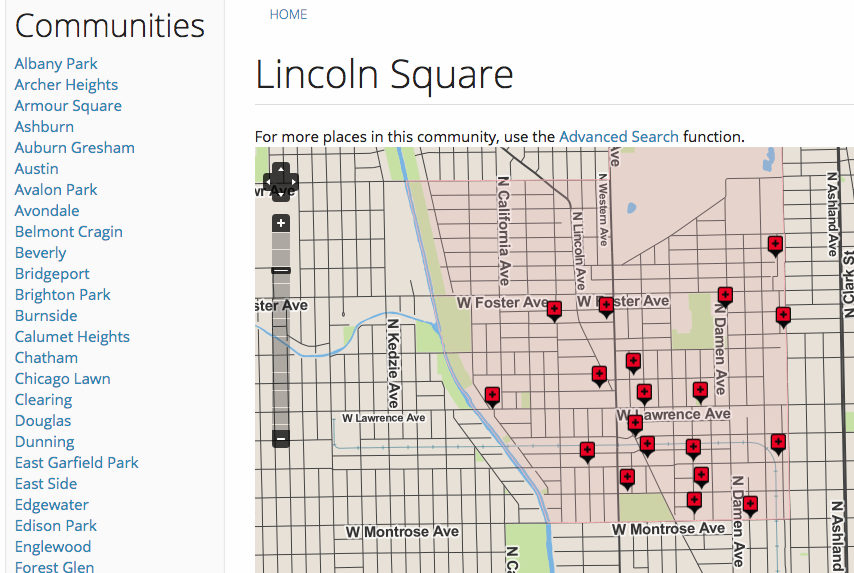Click the Communities sidebar heading

[110, 26]
